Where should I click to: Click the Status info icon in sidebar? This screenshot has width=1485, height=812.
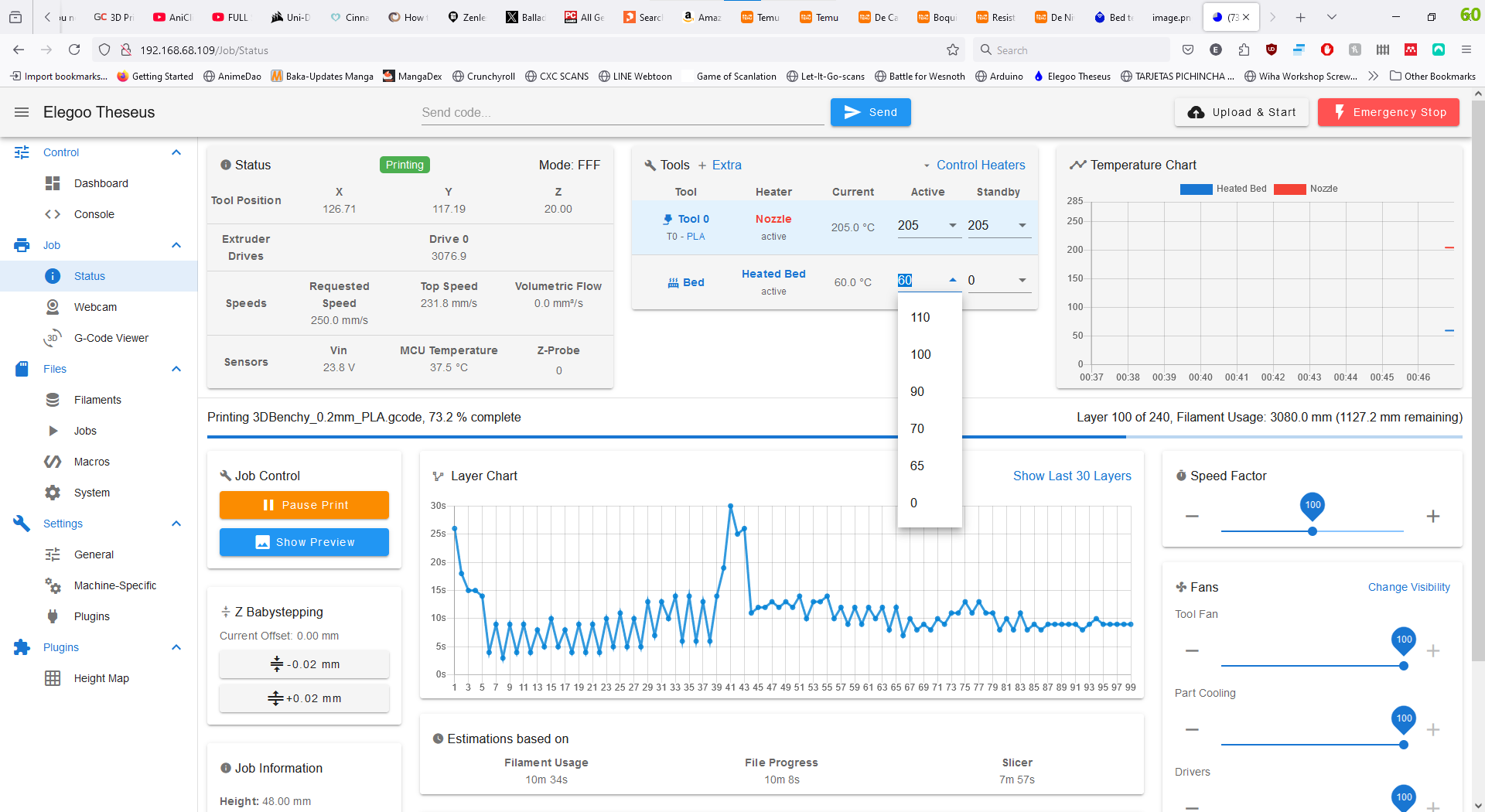click(53, 276)
